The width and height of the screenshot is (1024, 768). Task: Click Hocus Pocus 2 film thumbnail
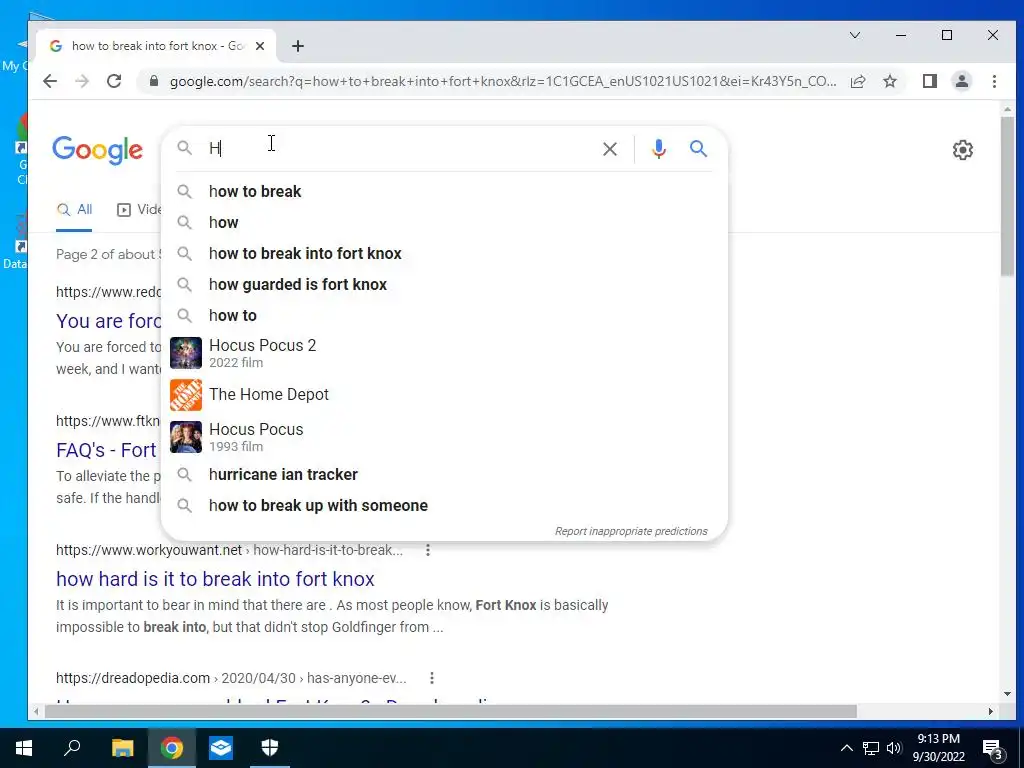tap(185, 353)
